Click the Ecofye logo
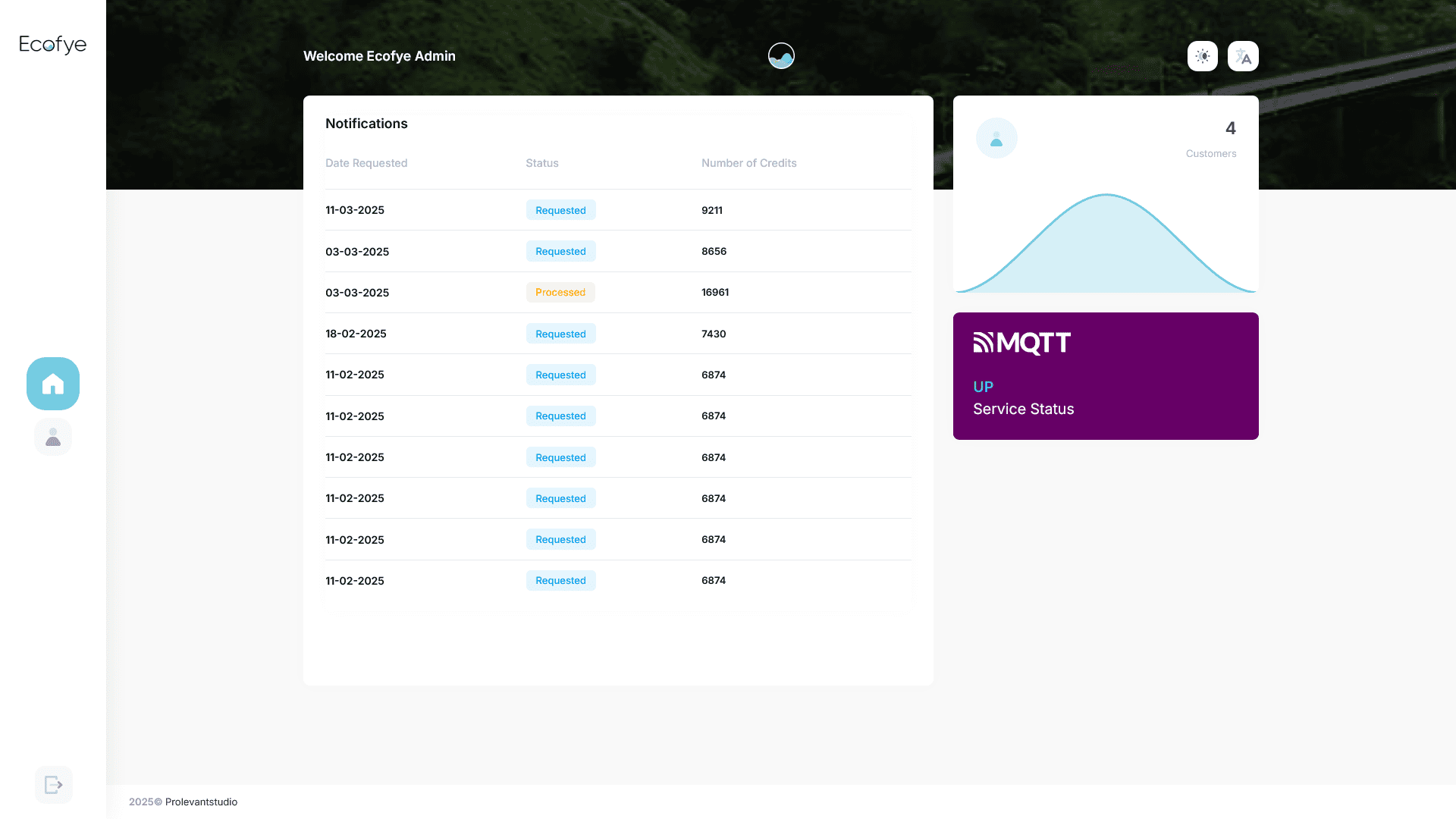Viewport: 1456px width, 819px height. point(53,45)
